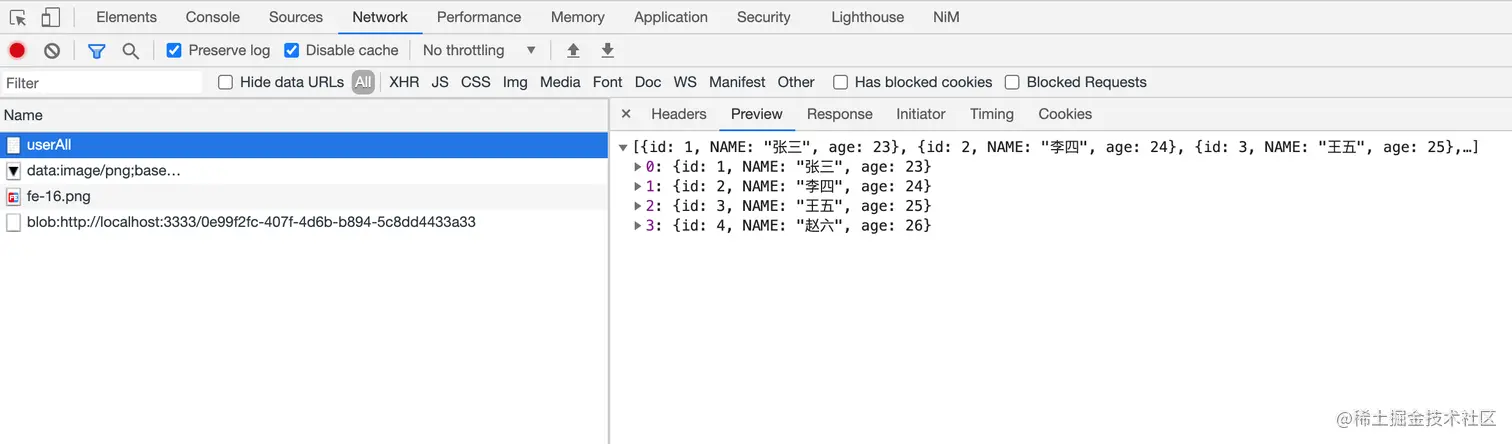Screen dimensions: 1512x444
Task: Stop recording network log with red button
Action: [17, 50]
